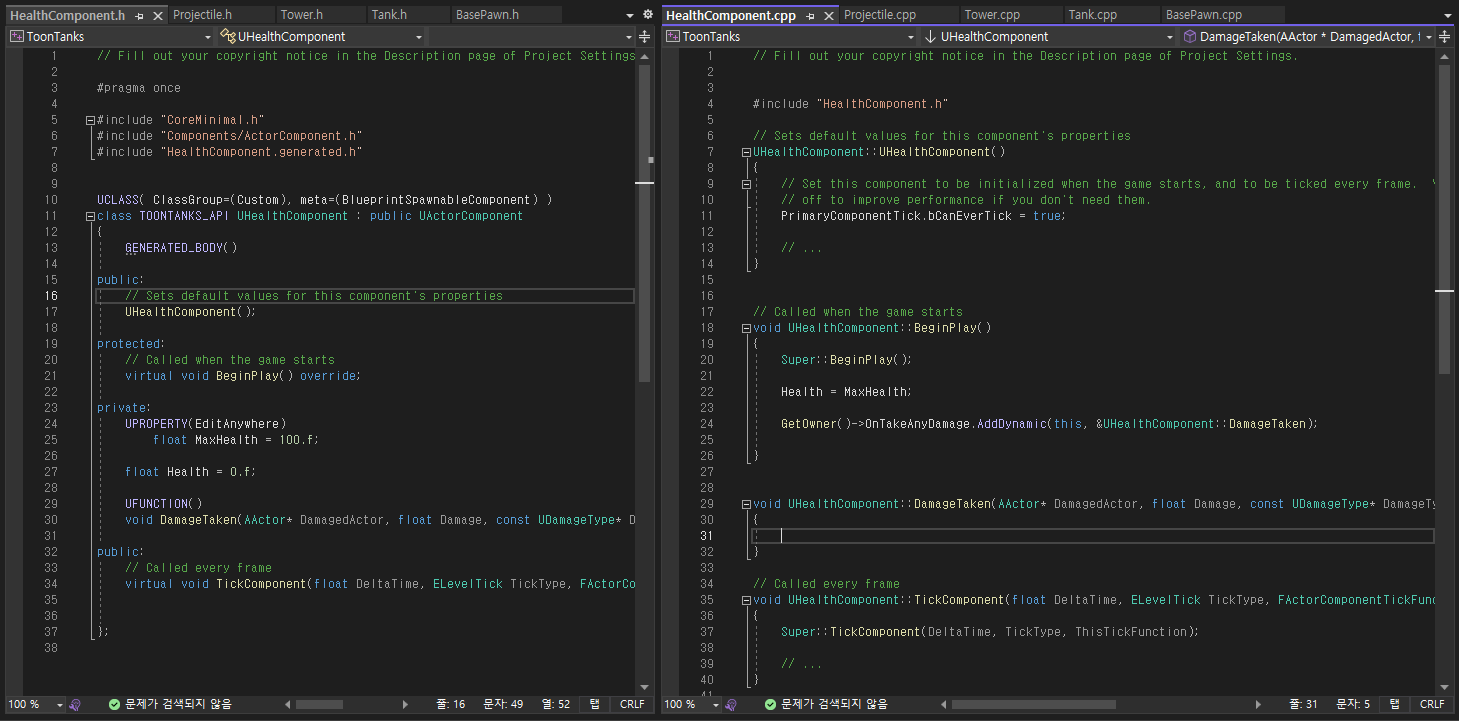The image size is (1459, 721).
Task: Pin the HealthComponent.h tab
Action: tap(139, 16)
